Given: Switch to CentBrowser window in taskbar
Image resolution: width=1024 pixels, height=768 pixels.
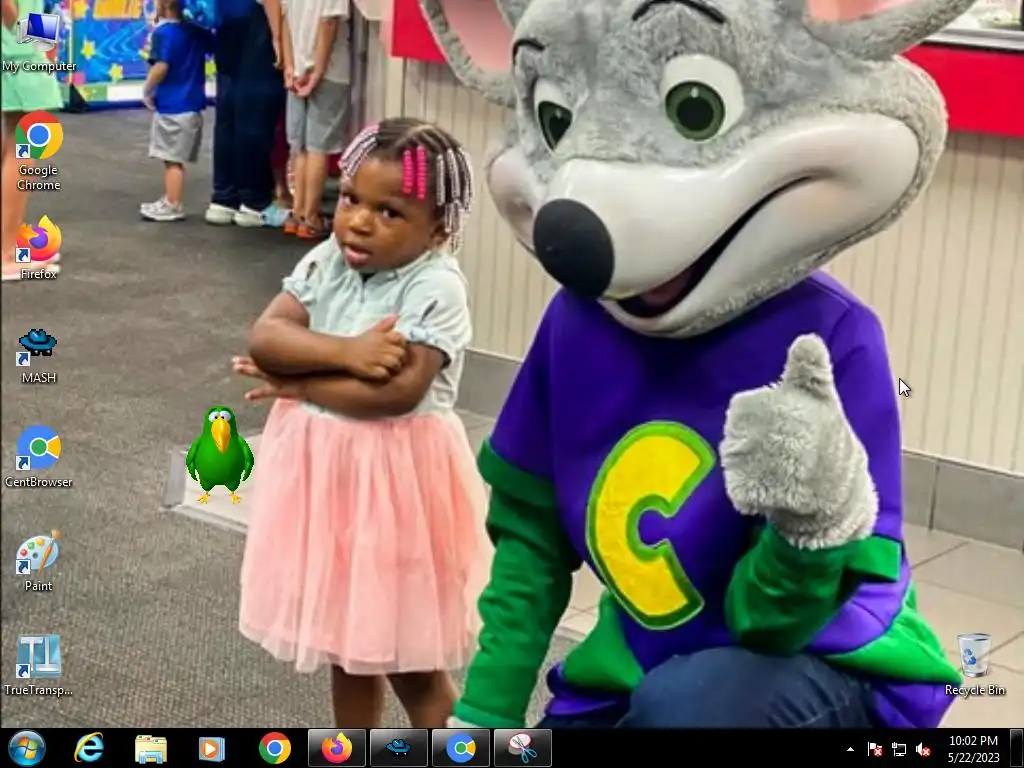Looking at the screenshot, I should [461, 748].
